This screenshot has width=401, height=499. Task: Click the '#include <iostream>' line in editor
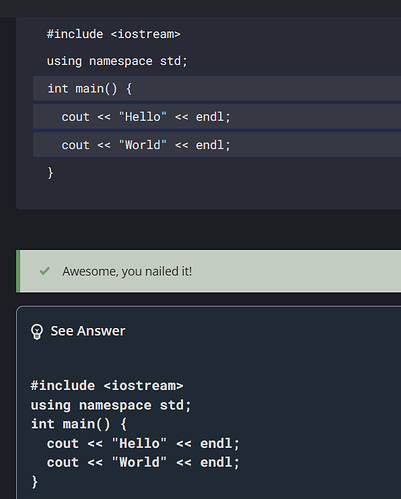[114, 34]
